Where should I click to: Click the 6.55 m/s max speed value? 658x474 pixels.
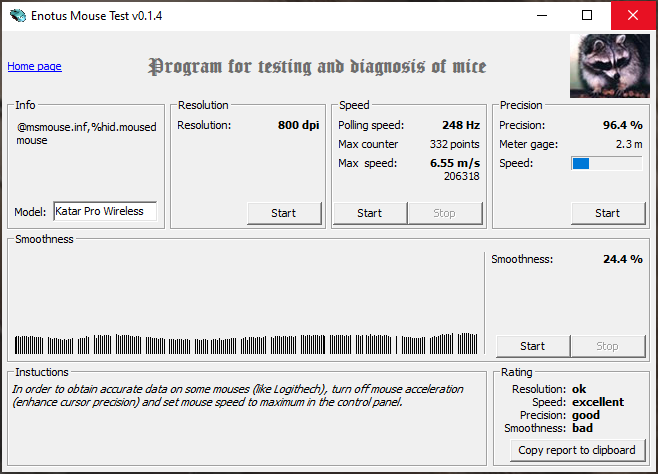click(455, 163)
